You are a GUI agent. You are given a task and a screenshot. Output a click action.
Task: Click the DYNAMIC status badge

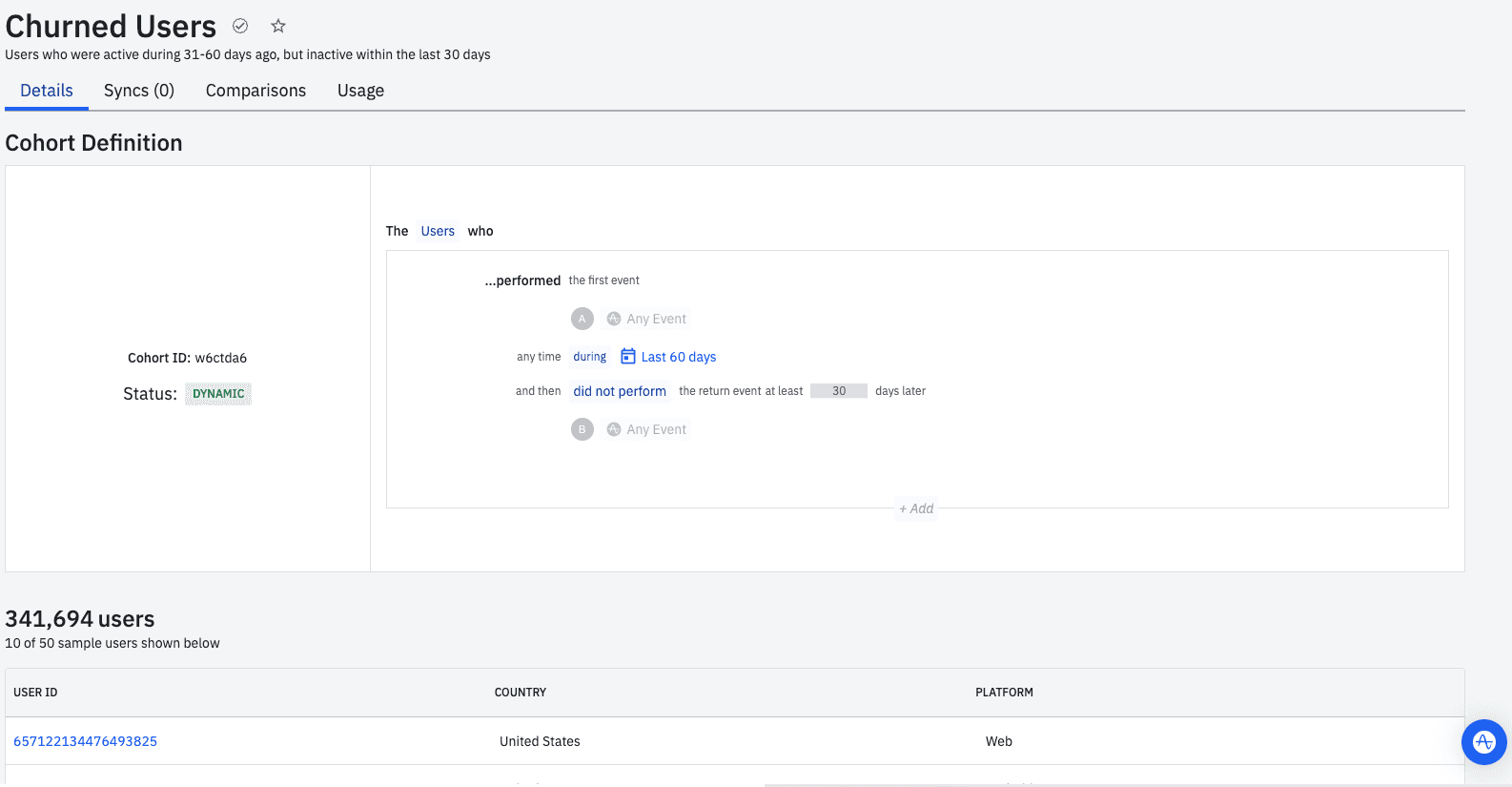point(218,394)
